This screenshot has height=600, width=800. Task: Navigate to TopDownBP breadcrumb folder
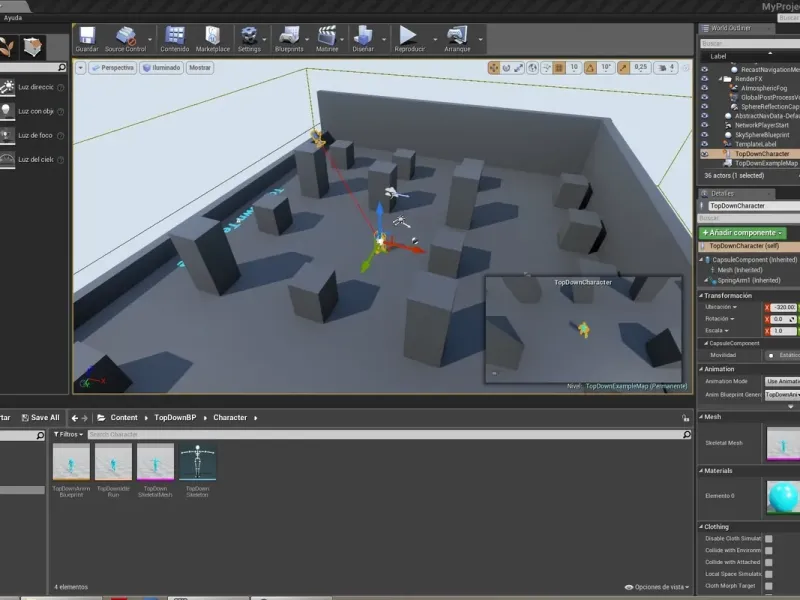(x=175, y=418)
